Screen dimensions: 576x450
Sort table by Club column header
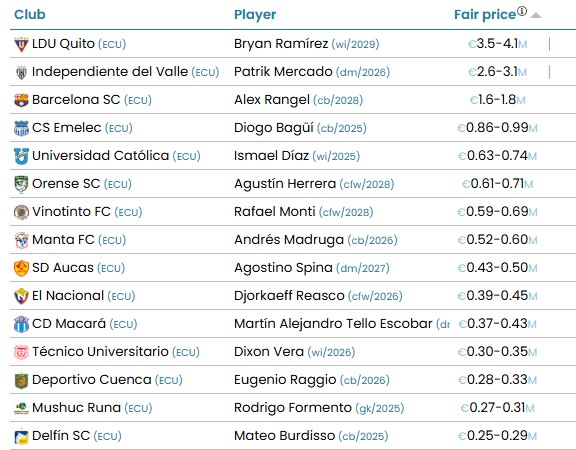(30, 14)
